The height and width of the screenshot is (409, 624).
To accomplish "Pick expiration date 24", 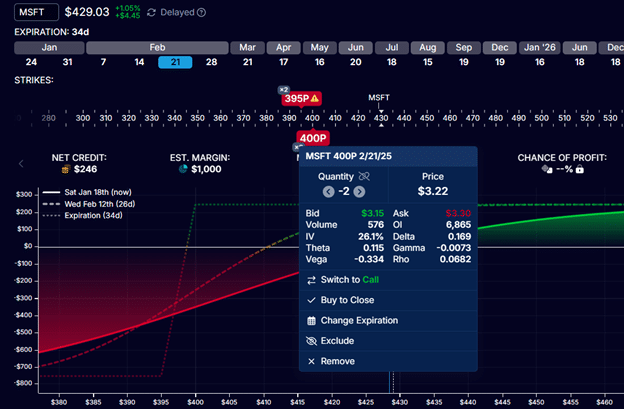I will tap(31, 62).
